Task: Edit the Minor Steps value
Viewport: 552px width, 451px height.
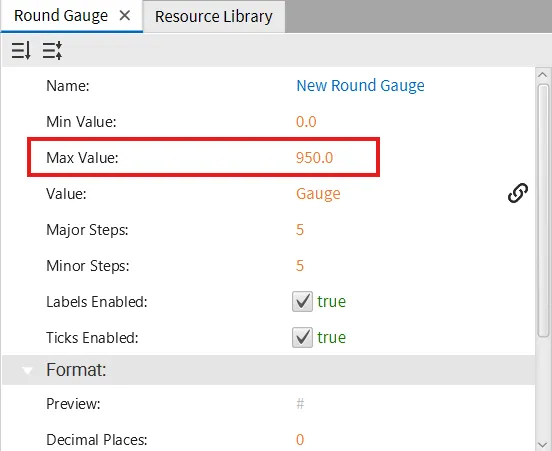Action: 300,266
